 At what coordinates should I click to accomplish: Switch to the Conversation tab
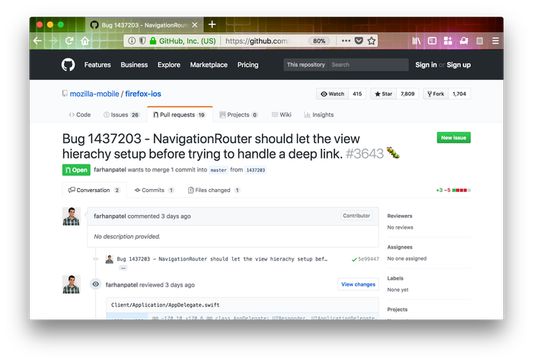[94, 190]
